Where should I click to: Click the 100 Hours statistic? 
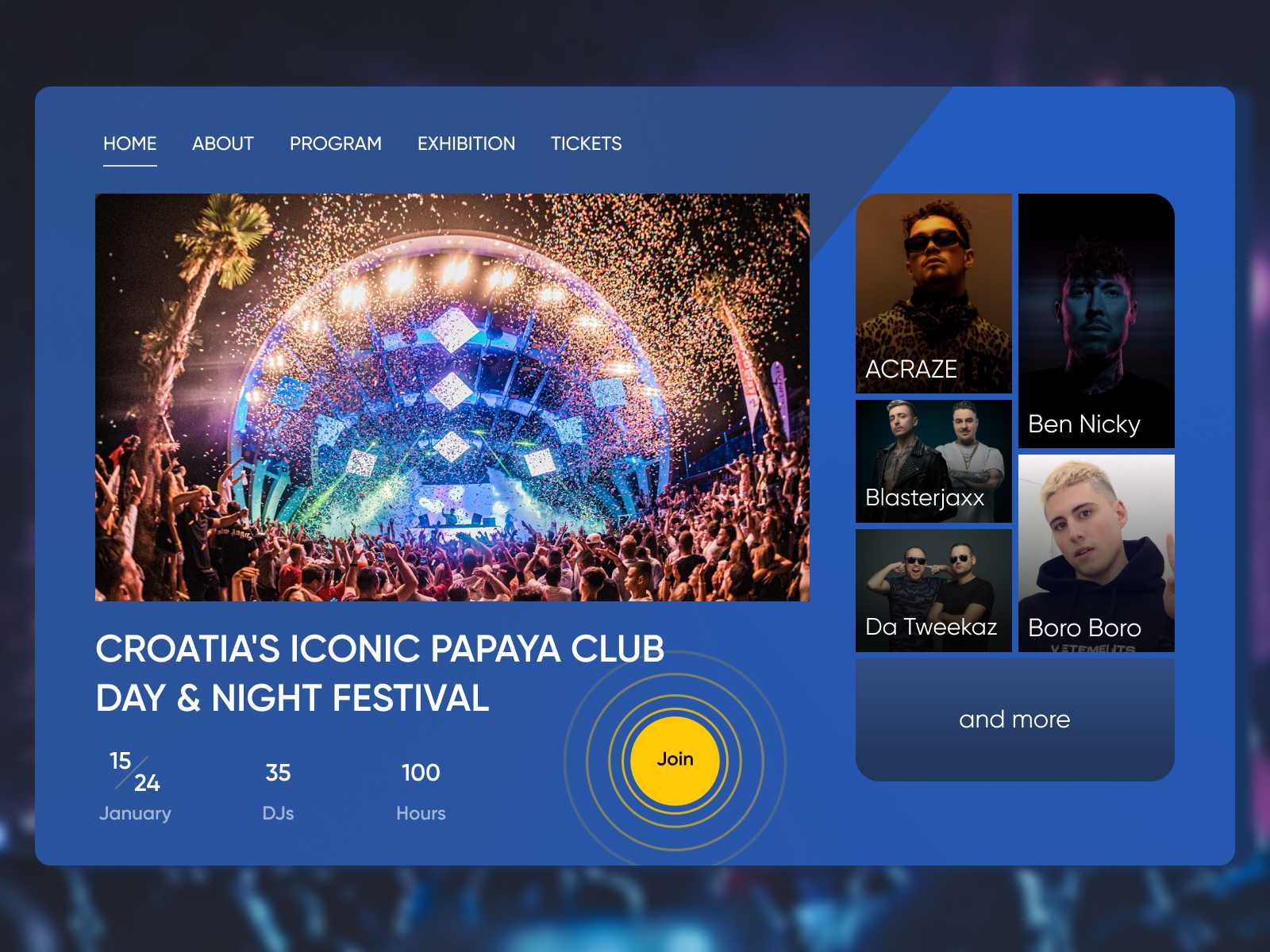(x=421, y=793)
